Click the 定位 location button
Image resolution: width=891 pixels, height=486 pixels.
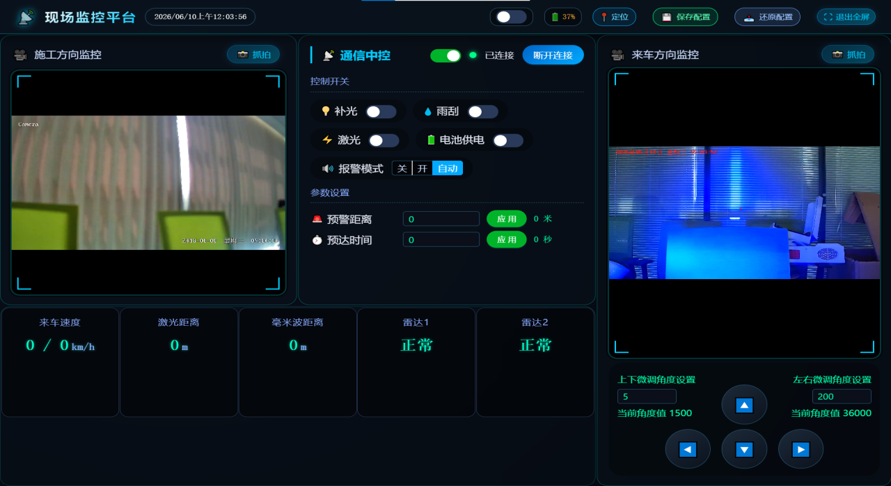[x=614, y=17]
